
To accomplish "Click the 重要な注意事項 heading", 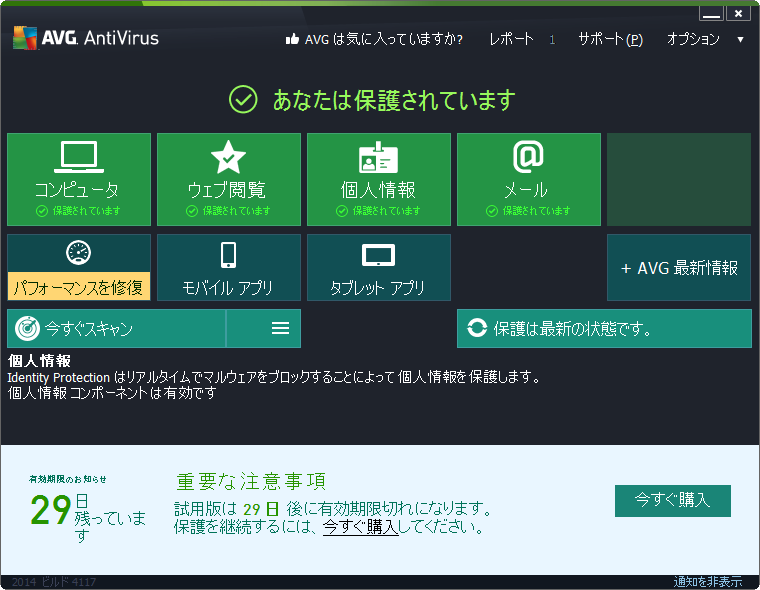I will [251, 481].
